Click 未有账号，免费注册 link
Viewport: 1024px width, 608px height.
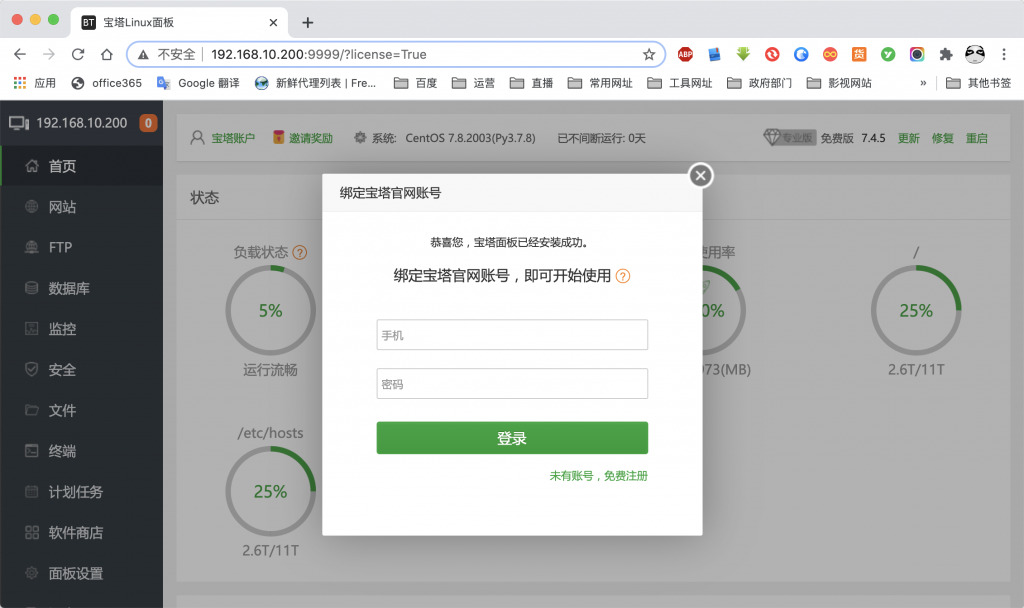click(598, 475)
